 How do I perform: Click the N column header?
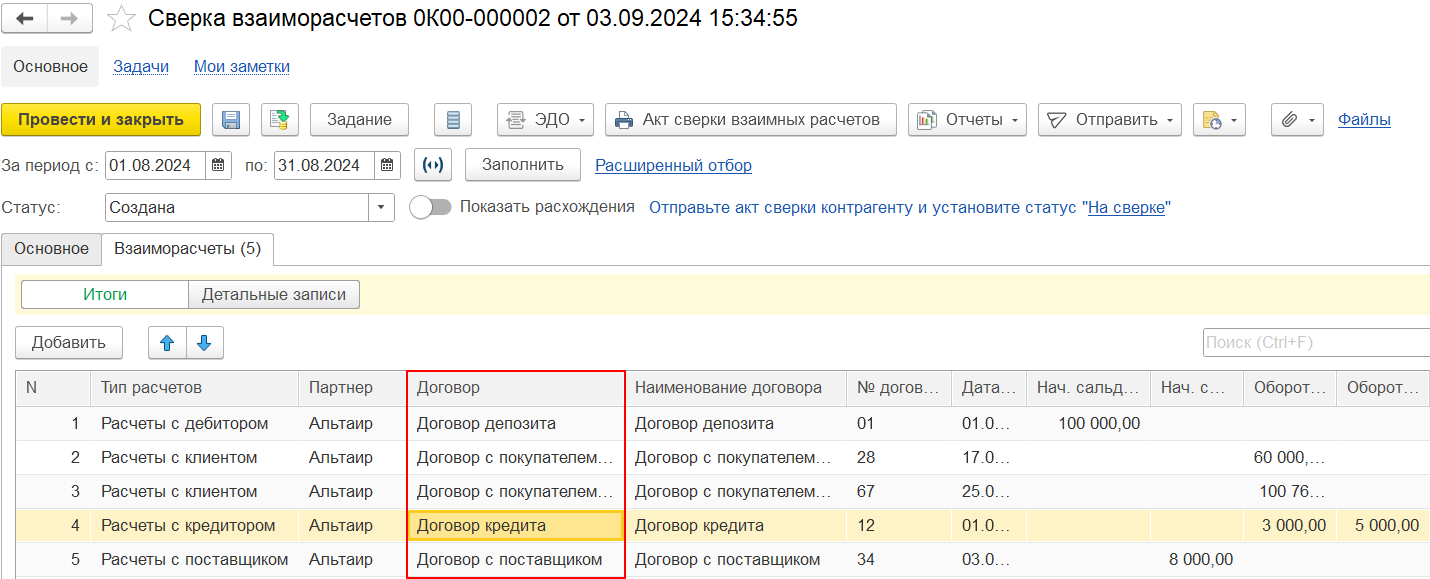point(53,388)
